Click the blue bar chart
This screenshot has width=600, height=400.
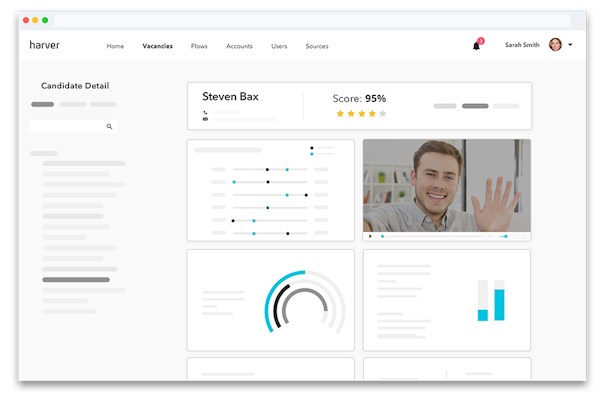[x=491, y=300]
